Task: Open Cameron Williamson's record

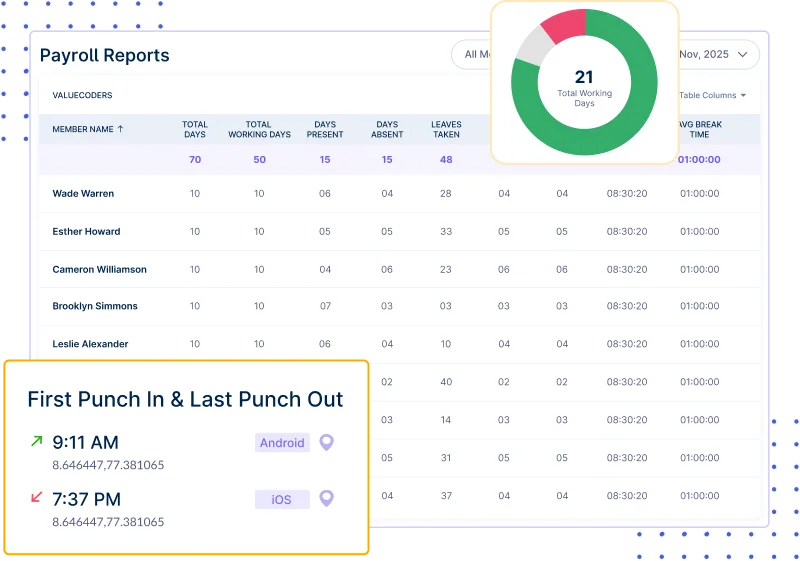Action: (x=99, y=269)
